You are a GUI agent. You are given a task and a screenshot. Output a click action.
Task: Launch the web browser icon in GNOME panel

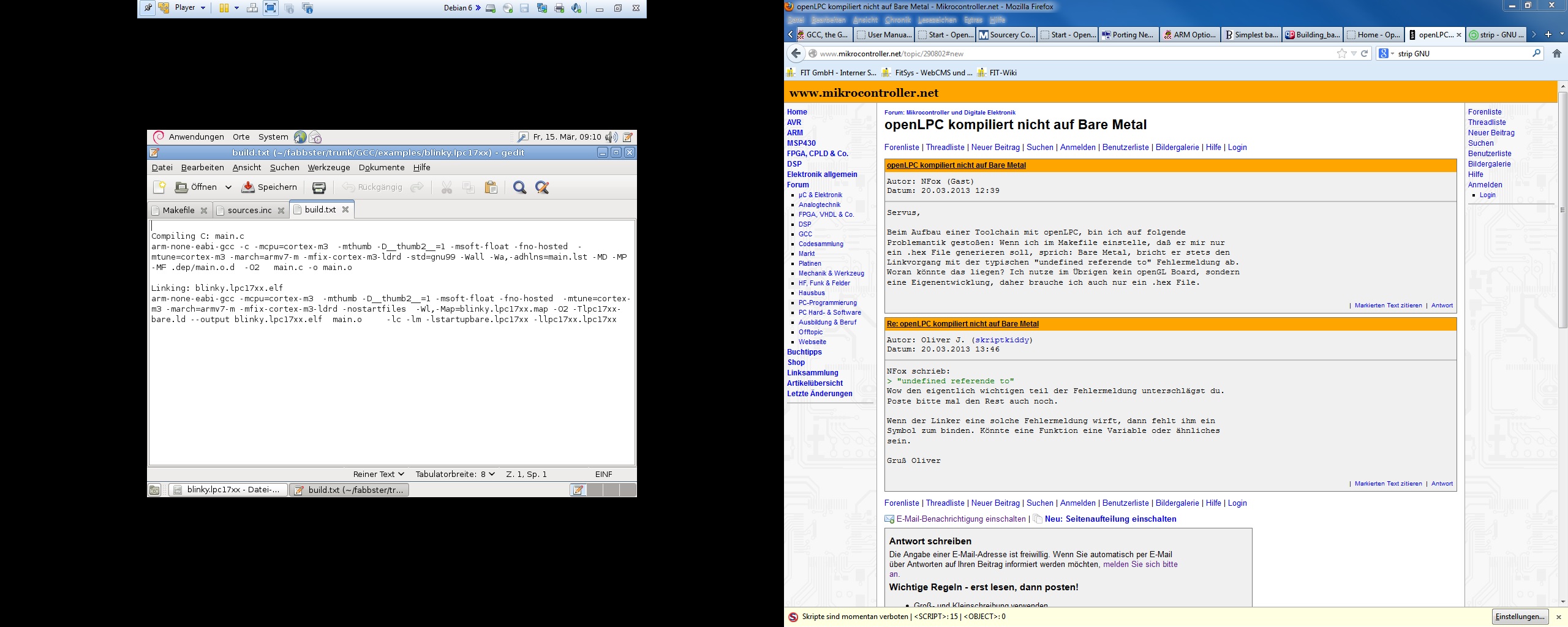(x=300, y=137)
